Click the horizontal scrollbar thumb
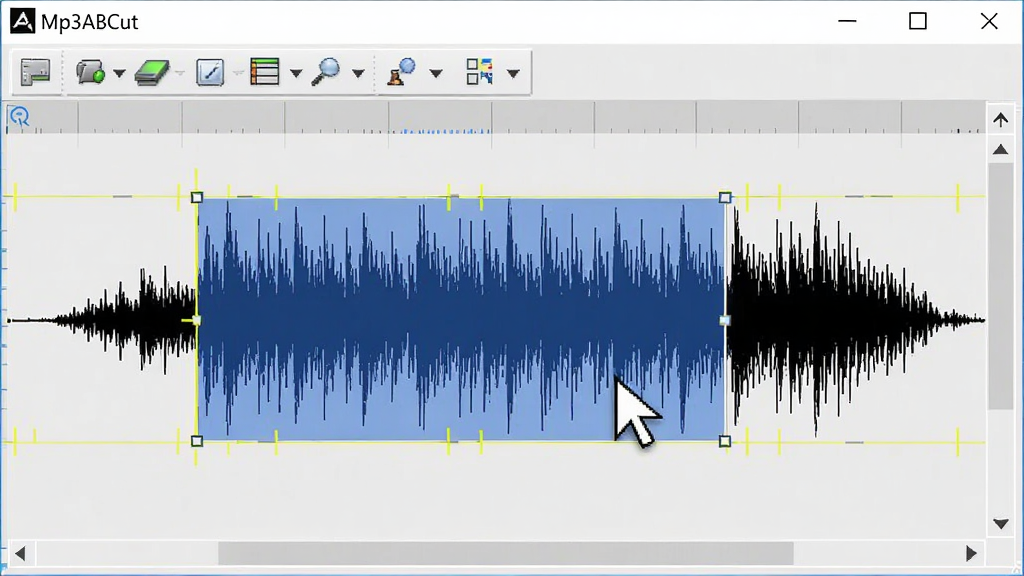This screenshot has width=1024, height=576. click(x=505, y=554)
